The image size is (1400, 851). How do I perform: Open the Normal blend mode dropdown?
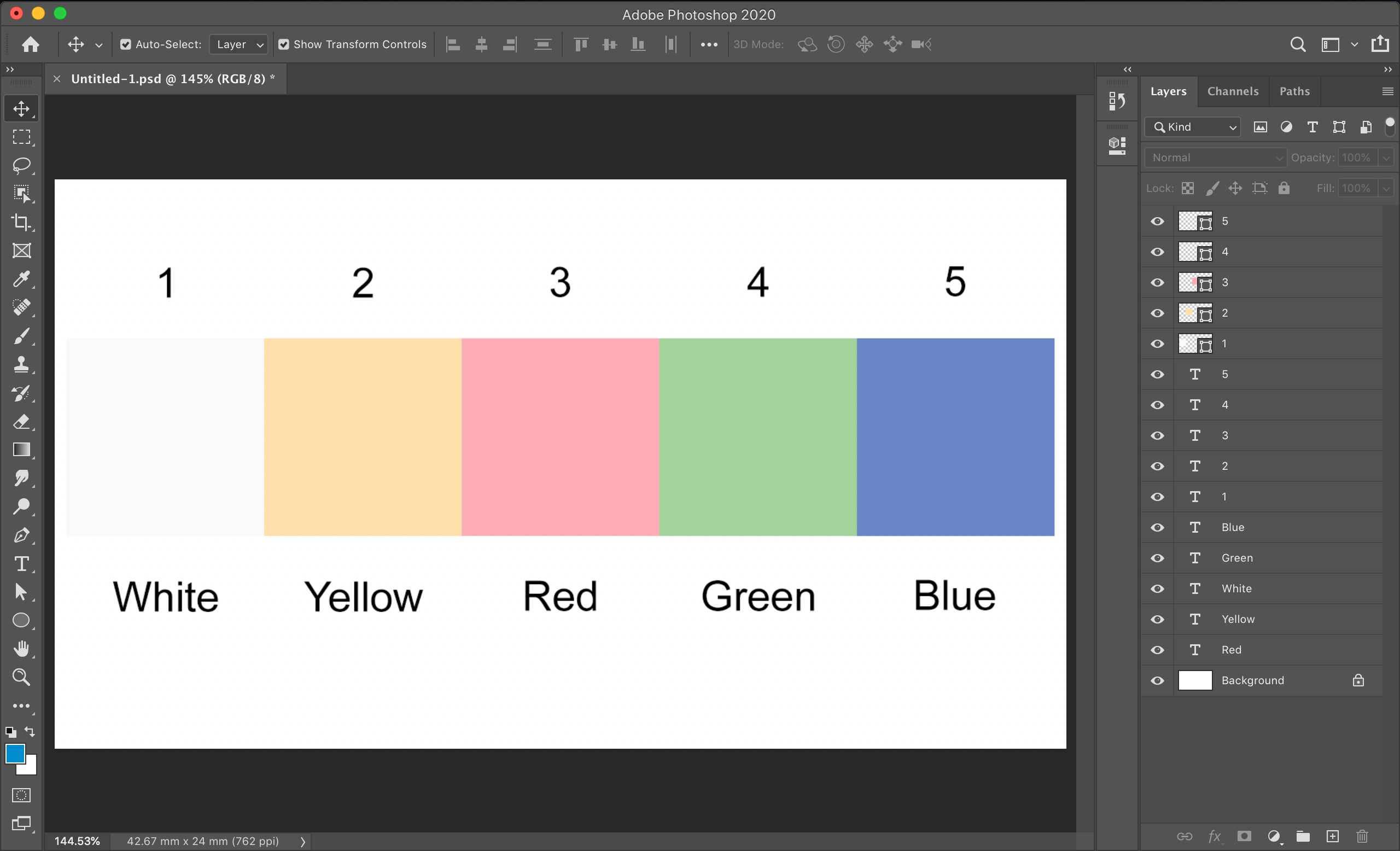1215,158
